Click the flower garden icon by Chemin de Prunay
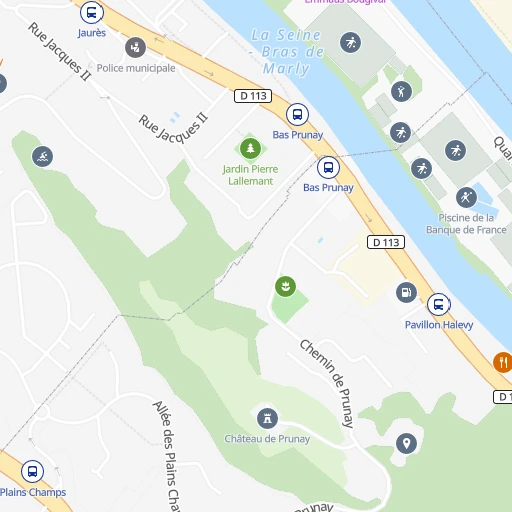This screenshot has height=512, width=512. tap(285, 286)
